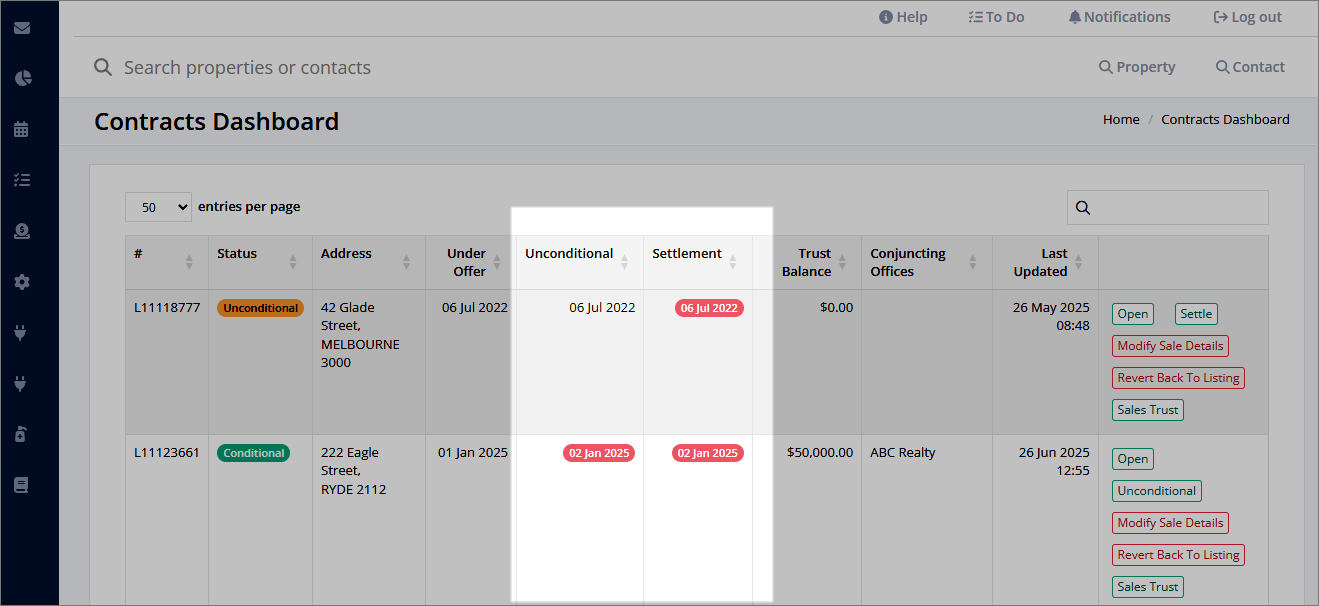Expand the entries per page dropdown
The height and width of the screenshot is (606, 1319).
coord(158,207)
